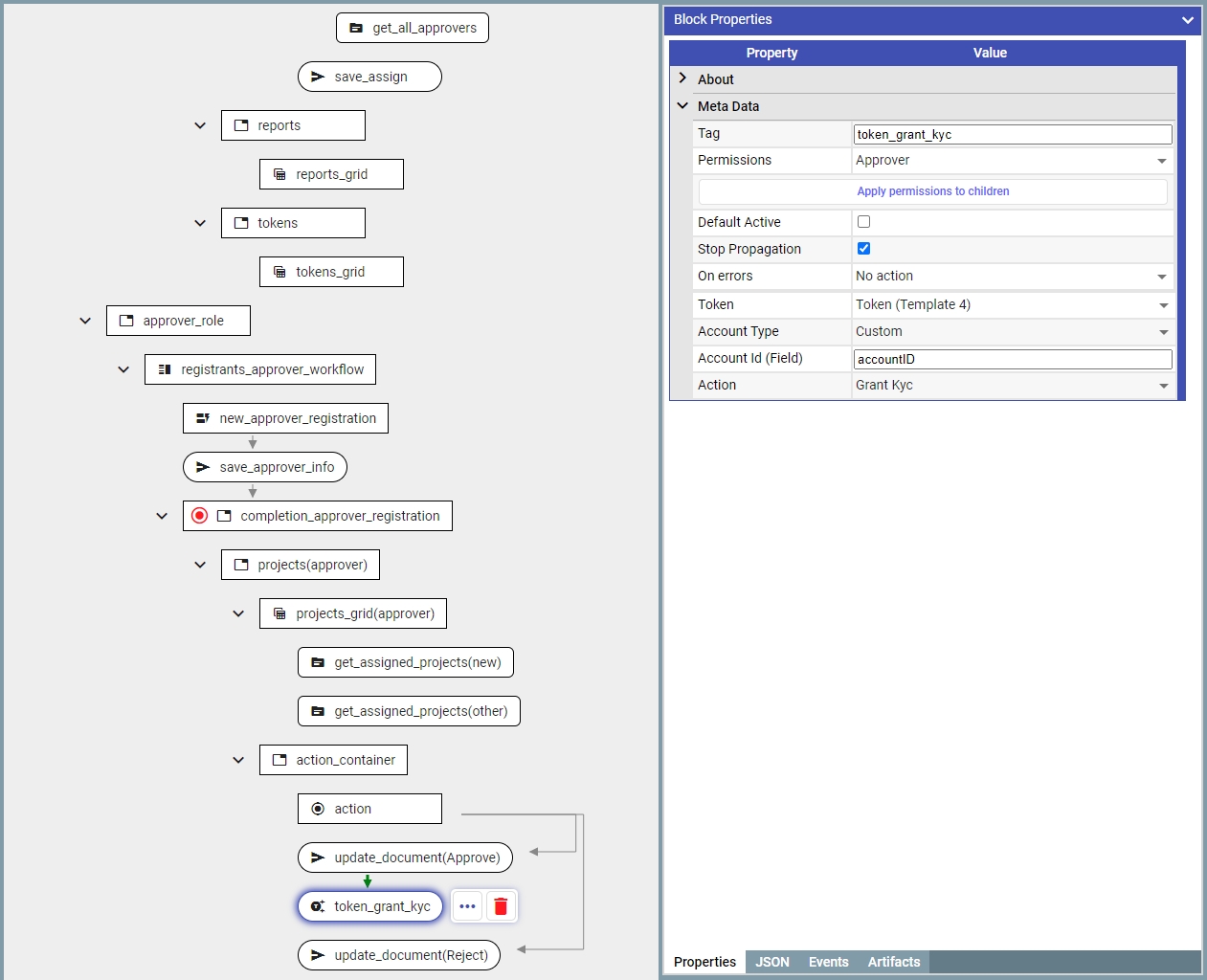The width and height of the screenshot is (1207, 980).
Task: Click the registrants_approver_workflow step icon
Action: point(165,369)
